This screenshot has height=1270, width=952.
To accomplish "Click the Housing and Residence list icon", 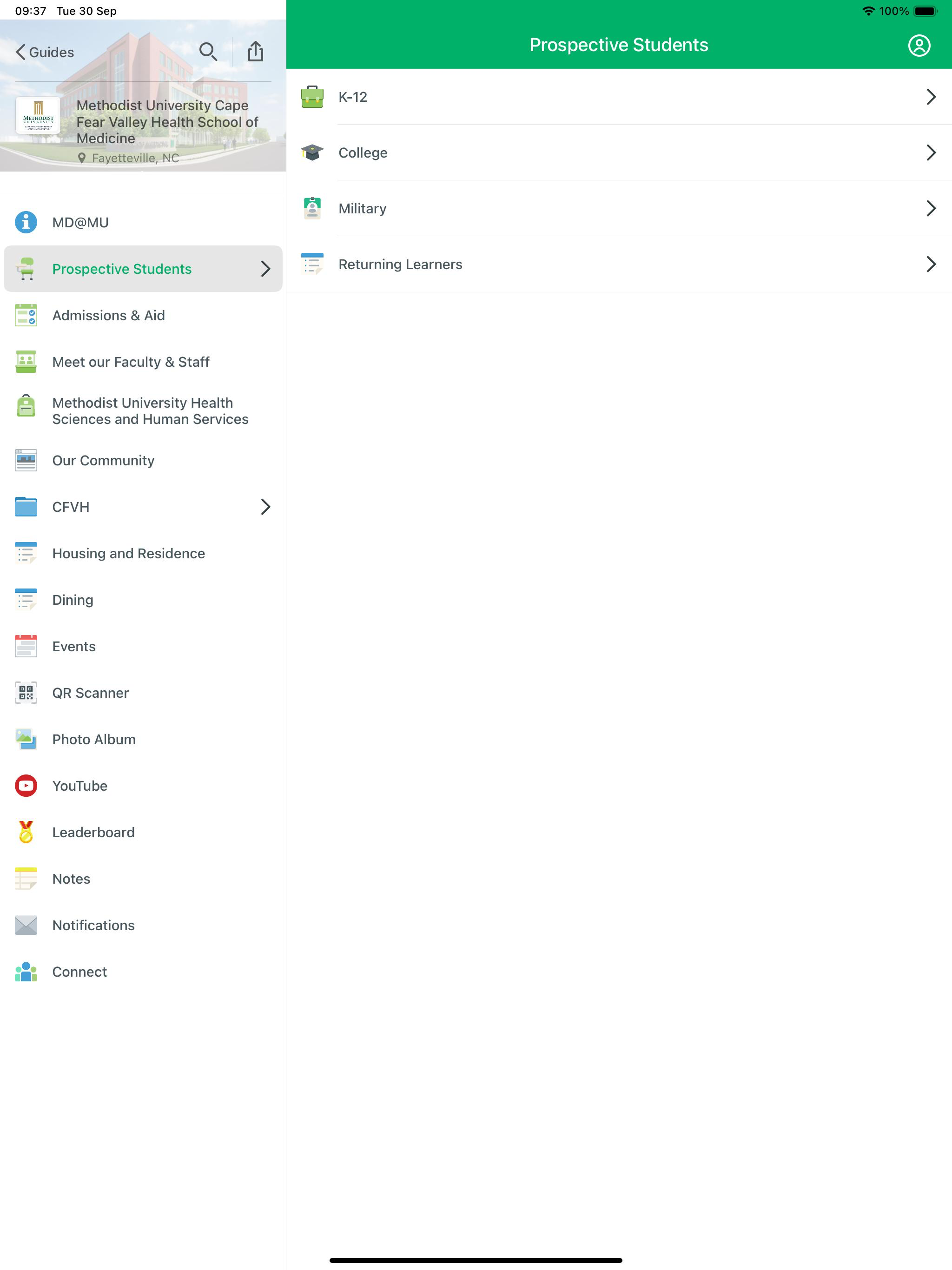I will click(26, 554).
